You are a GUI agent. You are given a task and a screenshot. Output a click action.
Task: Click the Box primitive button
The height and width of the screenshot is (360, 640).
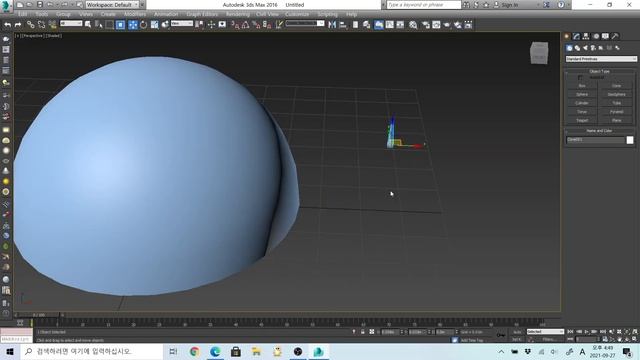click(x=582, y=86)
